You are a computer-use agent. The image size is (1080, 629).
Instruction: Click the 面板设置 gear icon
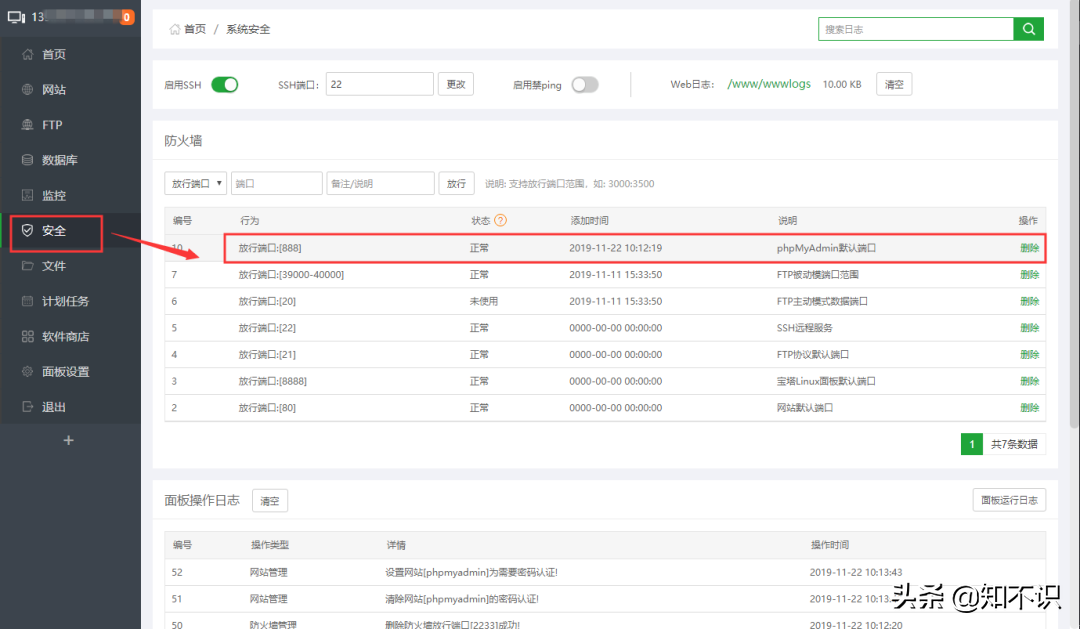coord(28,372)
